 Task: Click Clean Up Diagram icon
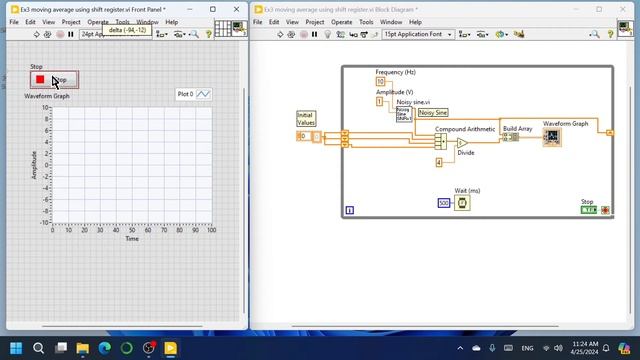coord(519,35)
